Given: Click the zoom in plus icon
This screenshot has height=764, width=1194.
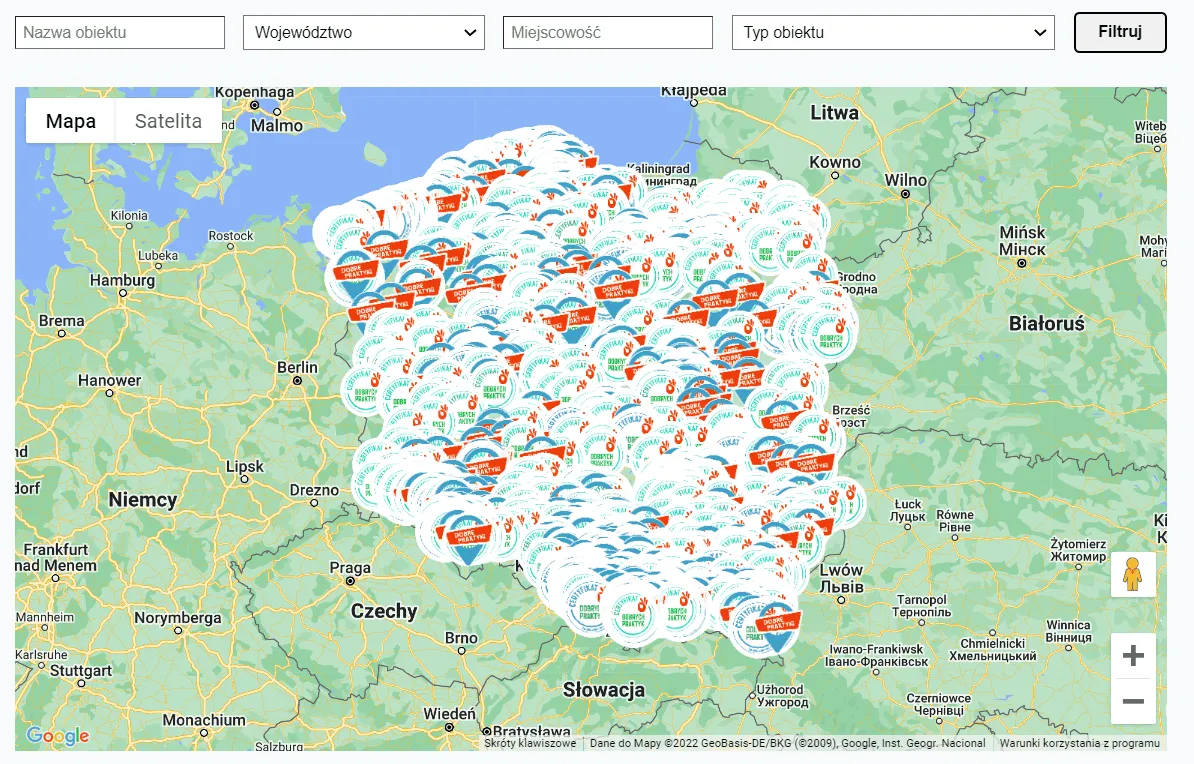Looking at the screenshot, I should coord(1133,655).
